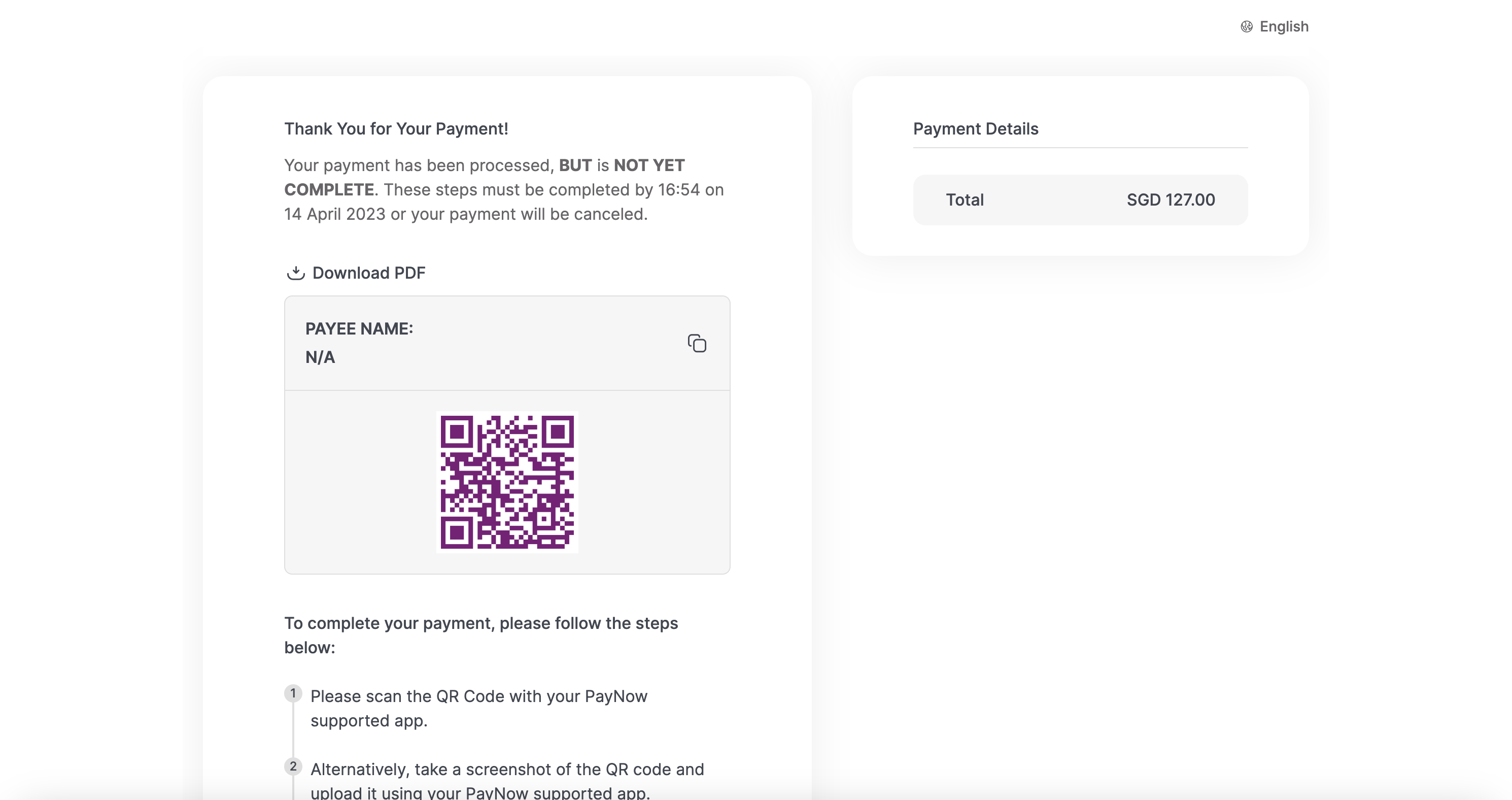This screenshot has height=800, width=1512.
Task: Click the step 1 number badge
Action: coord(293,693)
